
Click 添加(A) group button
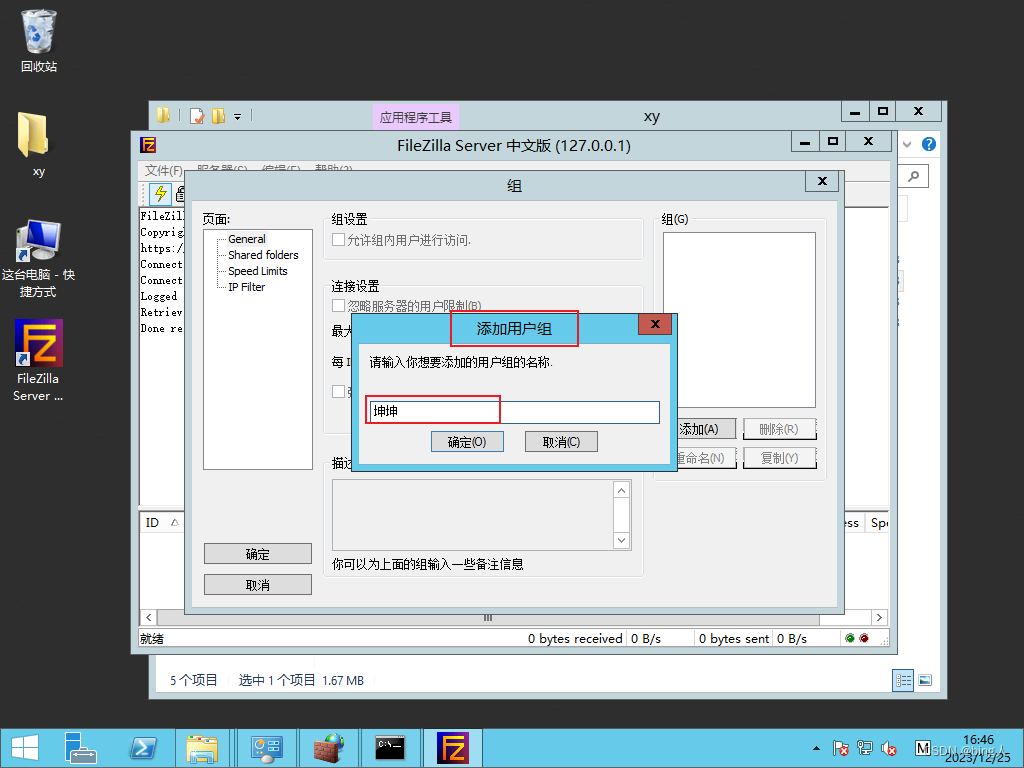(x=706, y=429)
